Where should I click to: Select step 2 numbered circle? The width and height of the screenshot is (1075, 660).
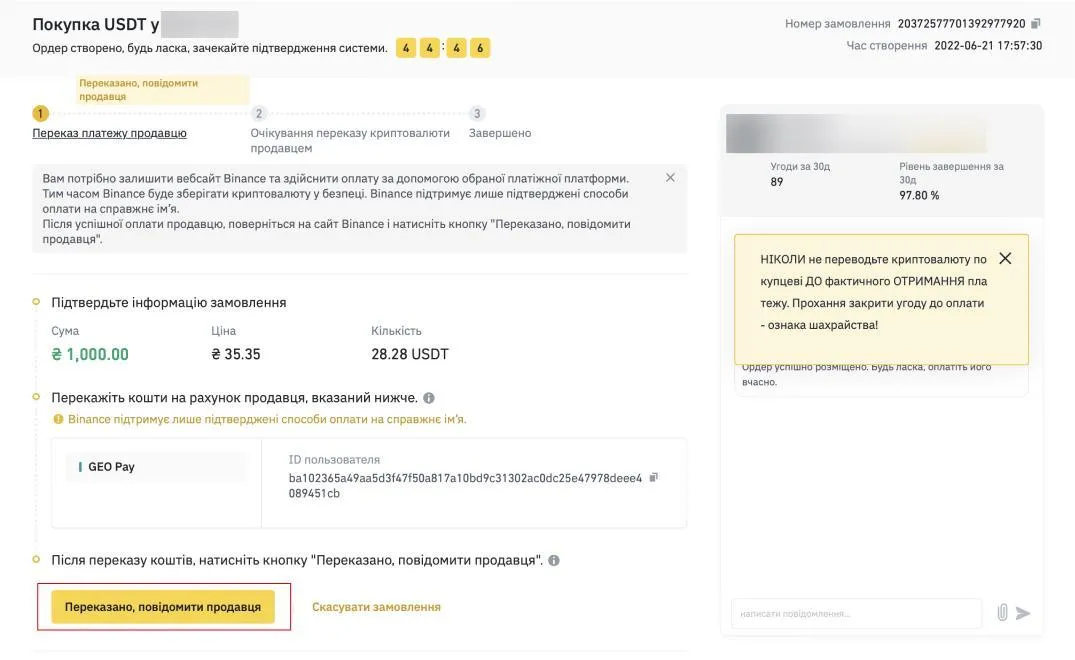[258, 114]
